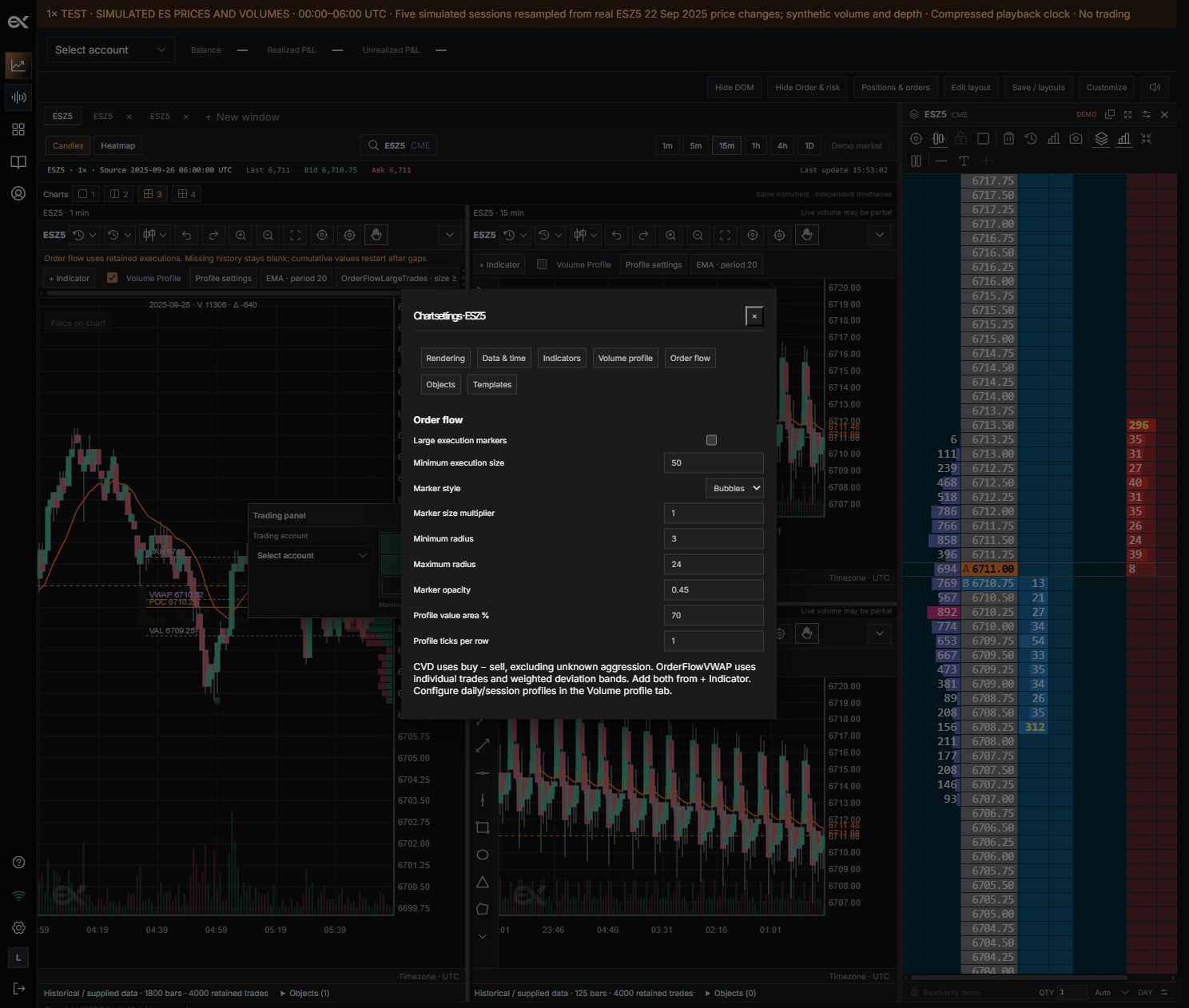This screenshot has height=1008, width=1189.
Task: Click zoom in on the 1 min chart toolbar
Action: tap(241, 235)
